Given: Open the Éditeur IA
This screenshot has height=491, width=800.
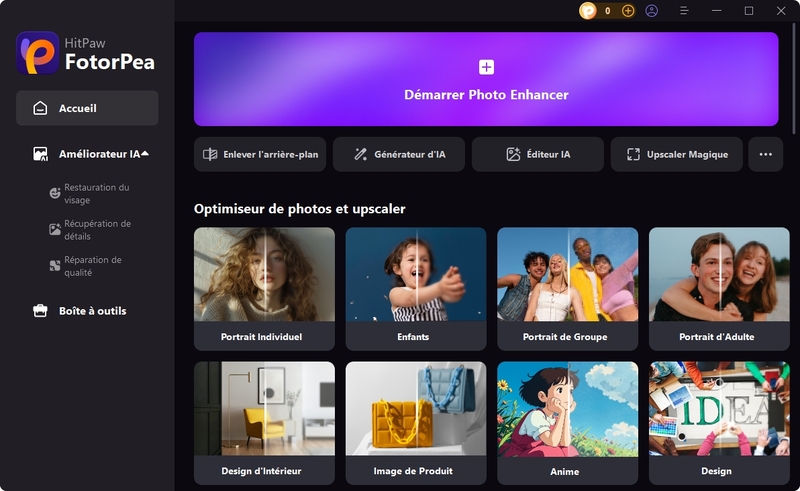Looking at the screenshot, I should click(x=538, y=154).
